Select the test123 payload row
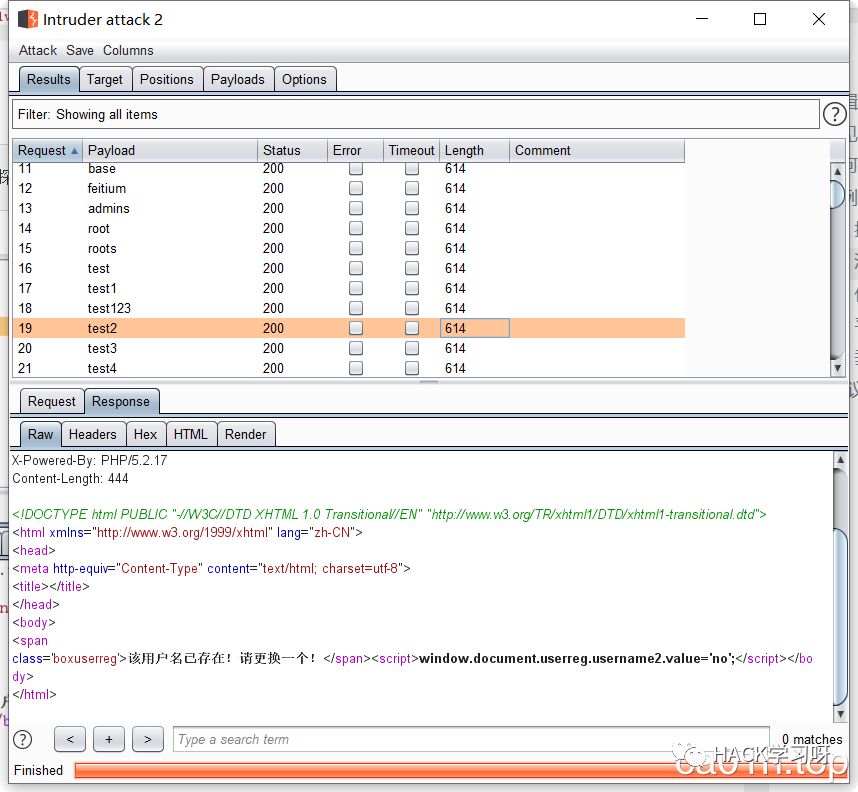Image resolution: width=858 pixels, height=792 pixels. pyautogui.click(x=349, y=309)
